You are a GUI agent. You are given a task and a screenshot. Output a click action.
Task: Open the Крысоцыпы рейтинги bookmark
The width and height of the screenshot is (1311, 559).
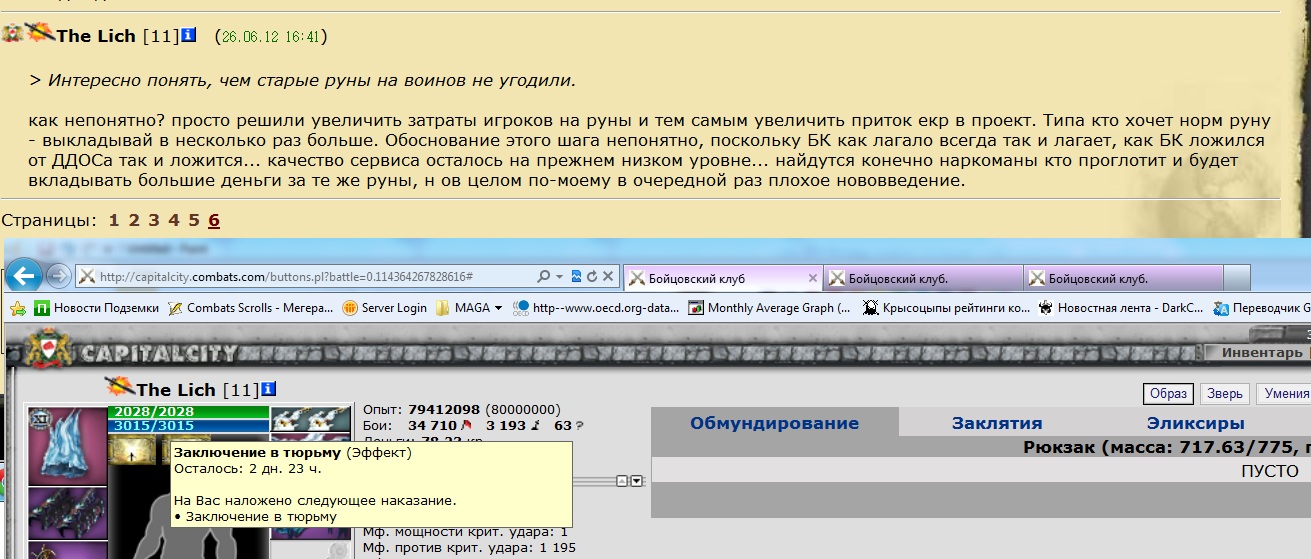946,307
